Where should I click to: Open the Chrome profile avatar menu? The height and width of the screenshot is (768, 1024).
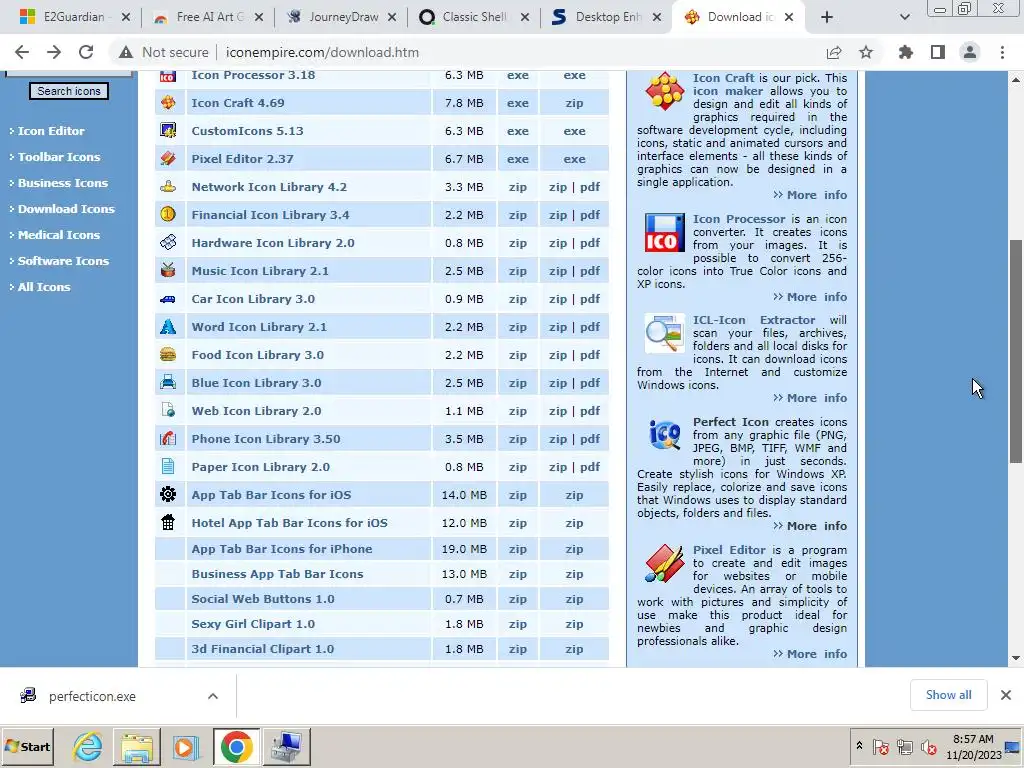pos(970,52)
